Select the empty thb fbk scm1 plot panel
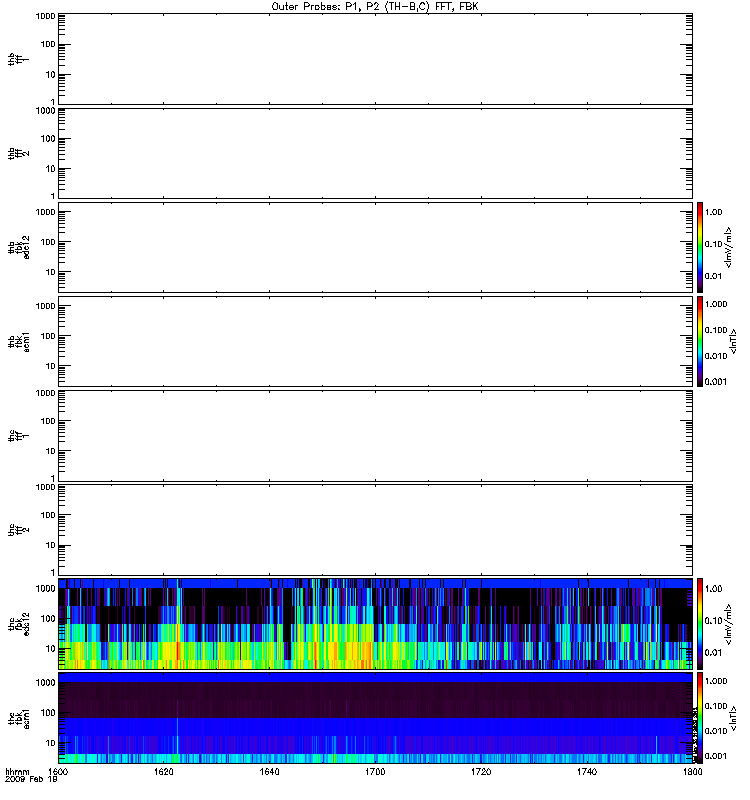The width and height of the screenshot is (750, 800). 375,341
